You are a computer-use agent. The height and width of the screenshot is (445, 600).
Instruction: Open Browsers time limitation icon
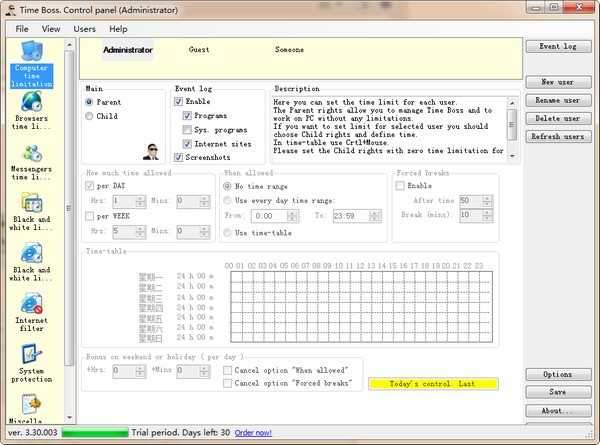coord(31,114)
